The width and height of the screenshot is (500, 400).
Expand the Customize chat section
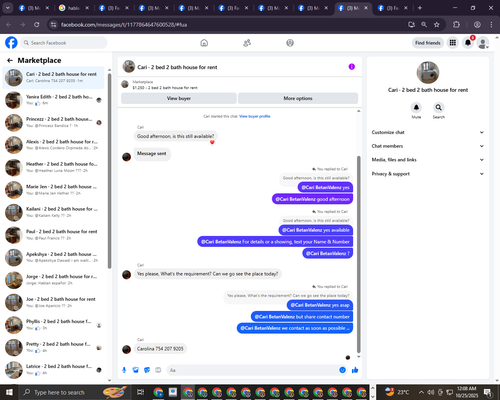pyautogui.click(x=428, y=132)
